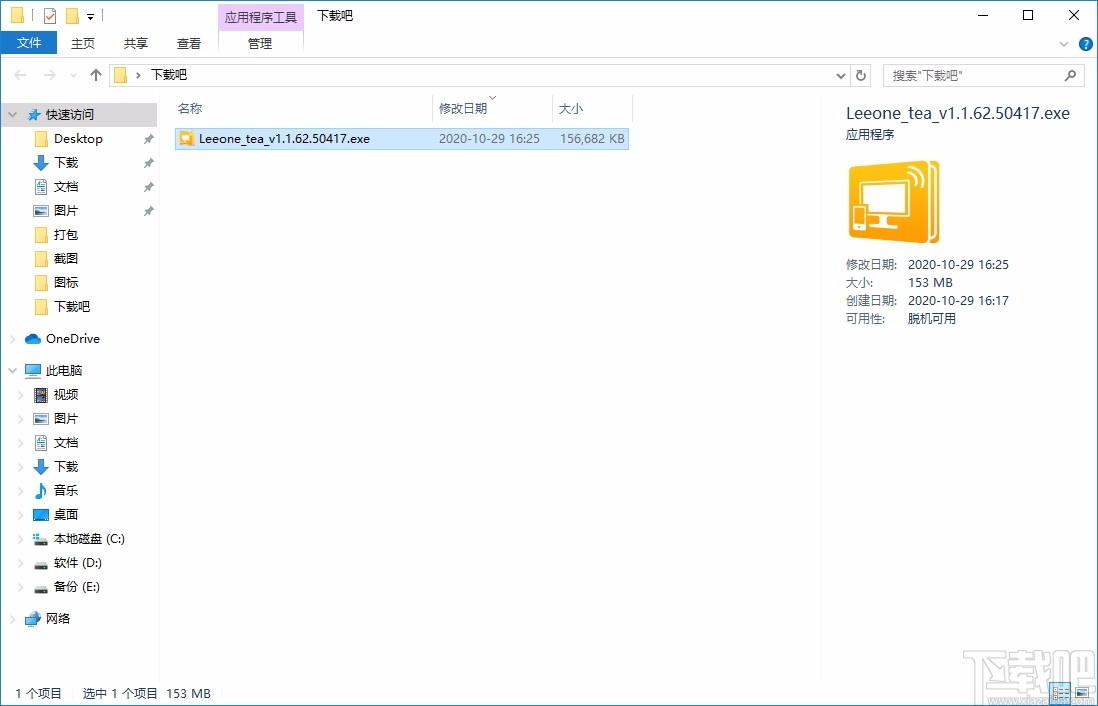Click the 视频 film icon
Image resolution: width=1098 pixels, height=706 pixels.
tap(41, 395)
